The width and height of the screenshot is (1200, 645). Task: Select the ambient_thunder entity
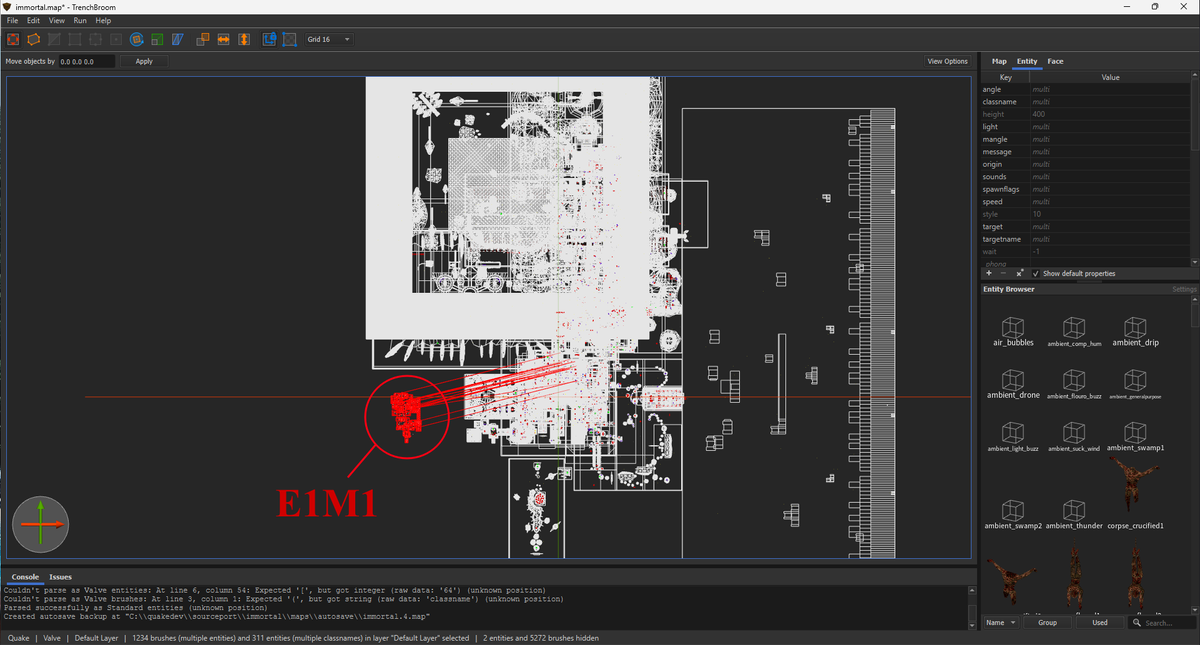pyautogui.click(x=1074, y=514)
